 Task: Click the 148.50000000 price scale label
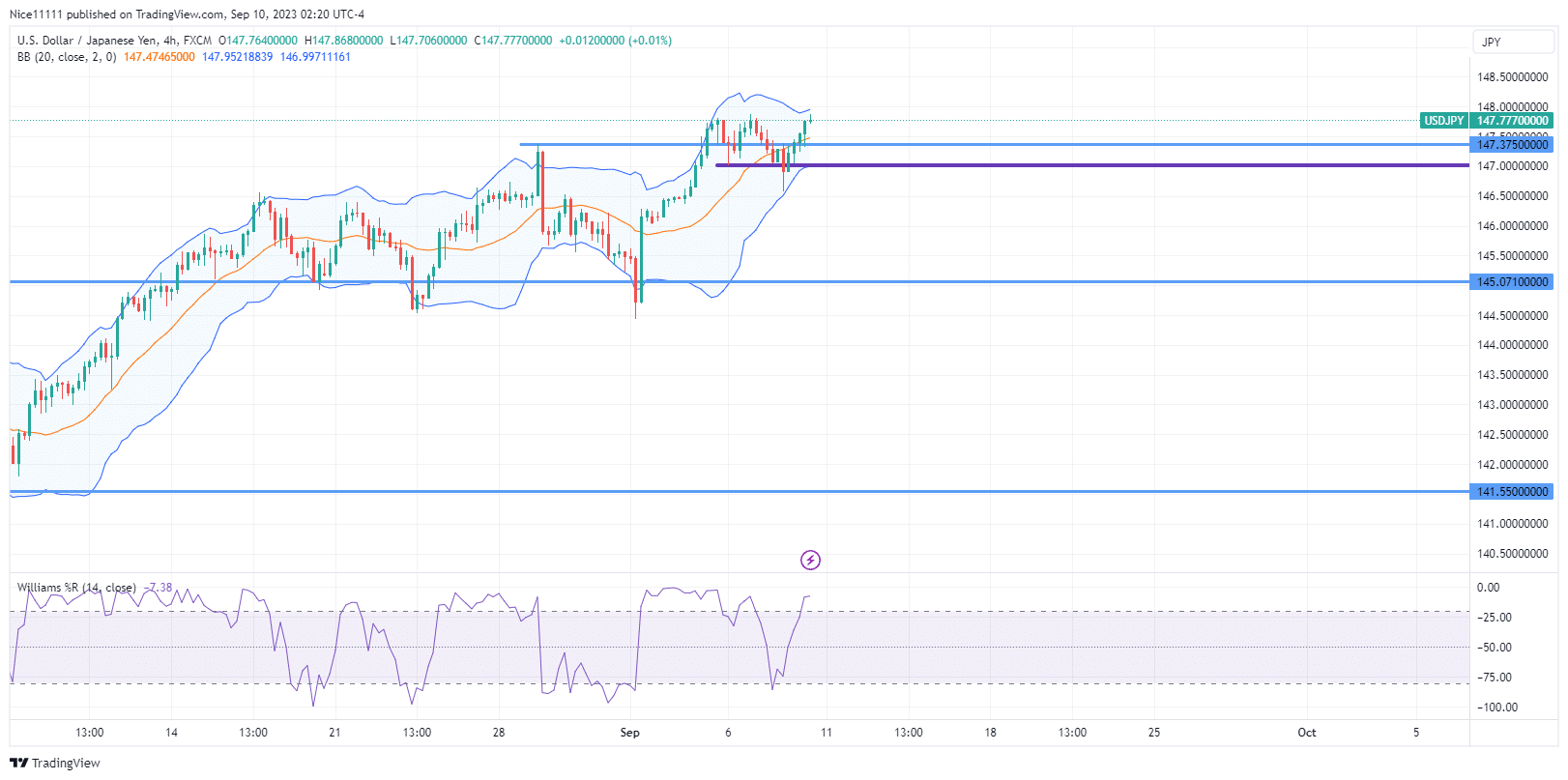[x=1512, y=77]
